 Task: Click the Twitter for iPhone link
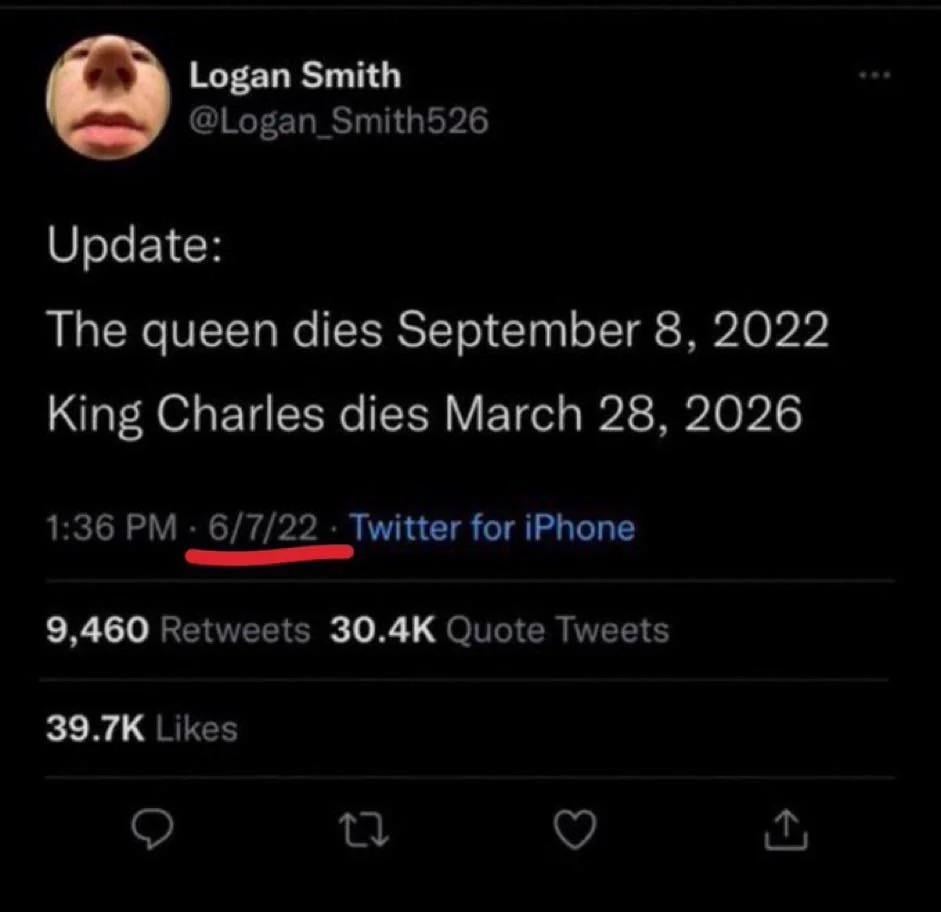tap(493, 526)
